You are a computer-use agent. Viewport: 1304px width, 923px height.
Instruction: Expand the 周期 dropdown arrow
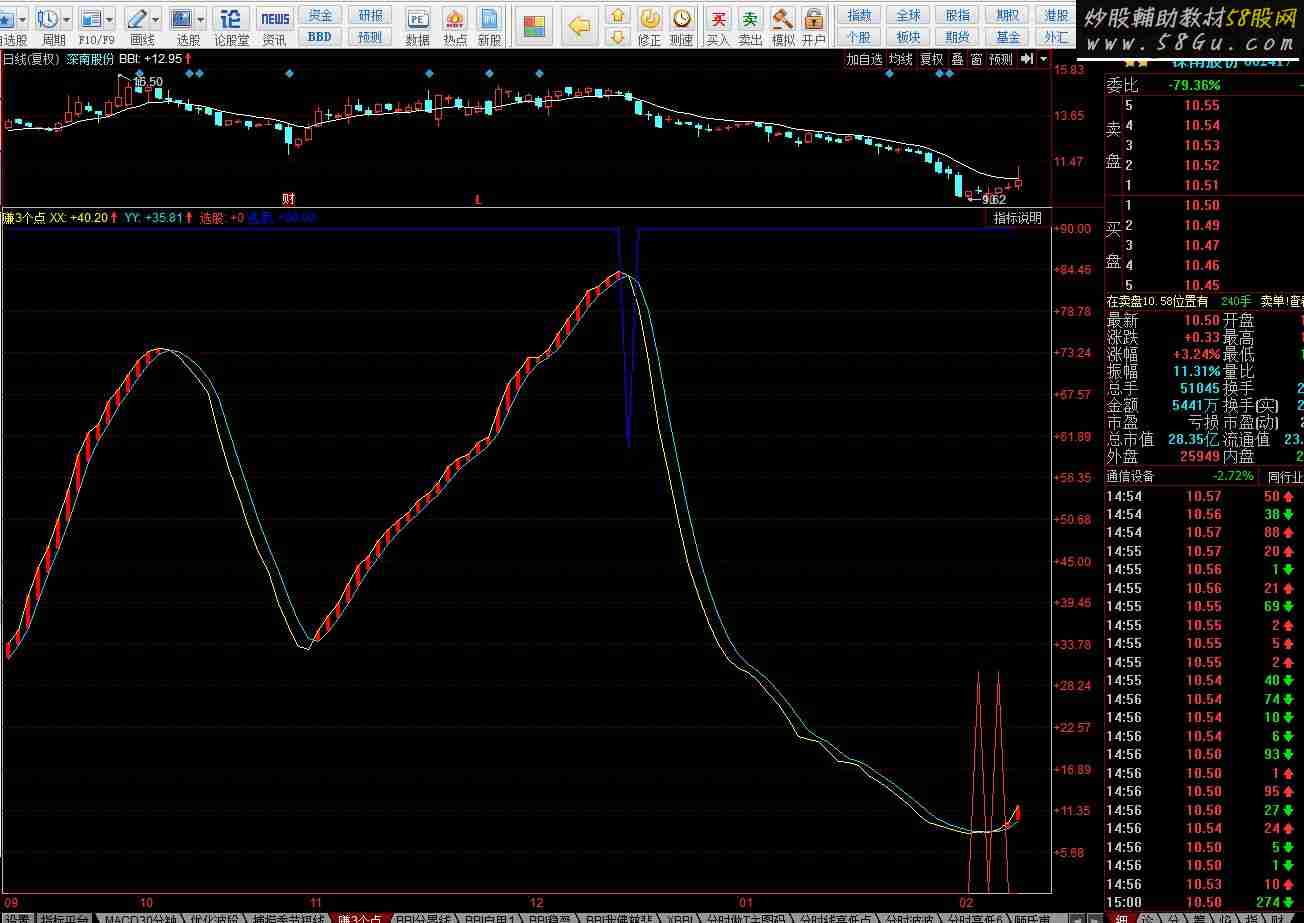pos(66,19)
